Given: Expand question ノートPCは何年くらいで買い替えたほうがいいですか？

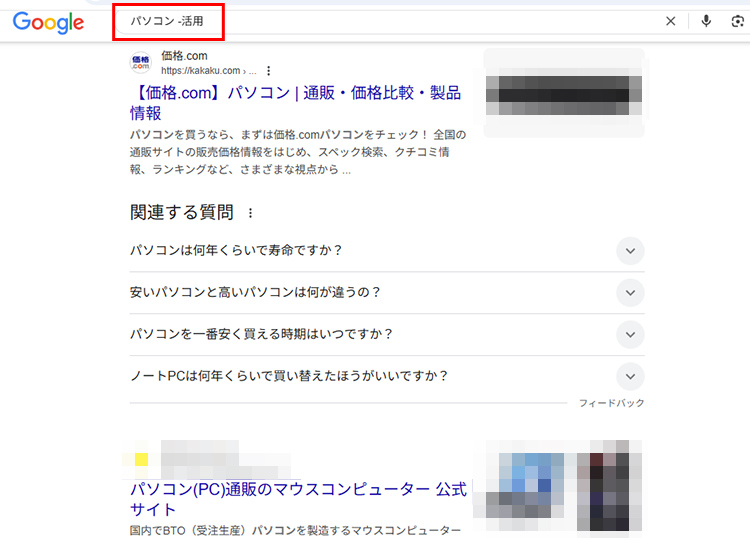Looking at the screenshot, I should point(387,376).
